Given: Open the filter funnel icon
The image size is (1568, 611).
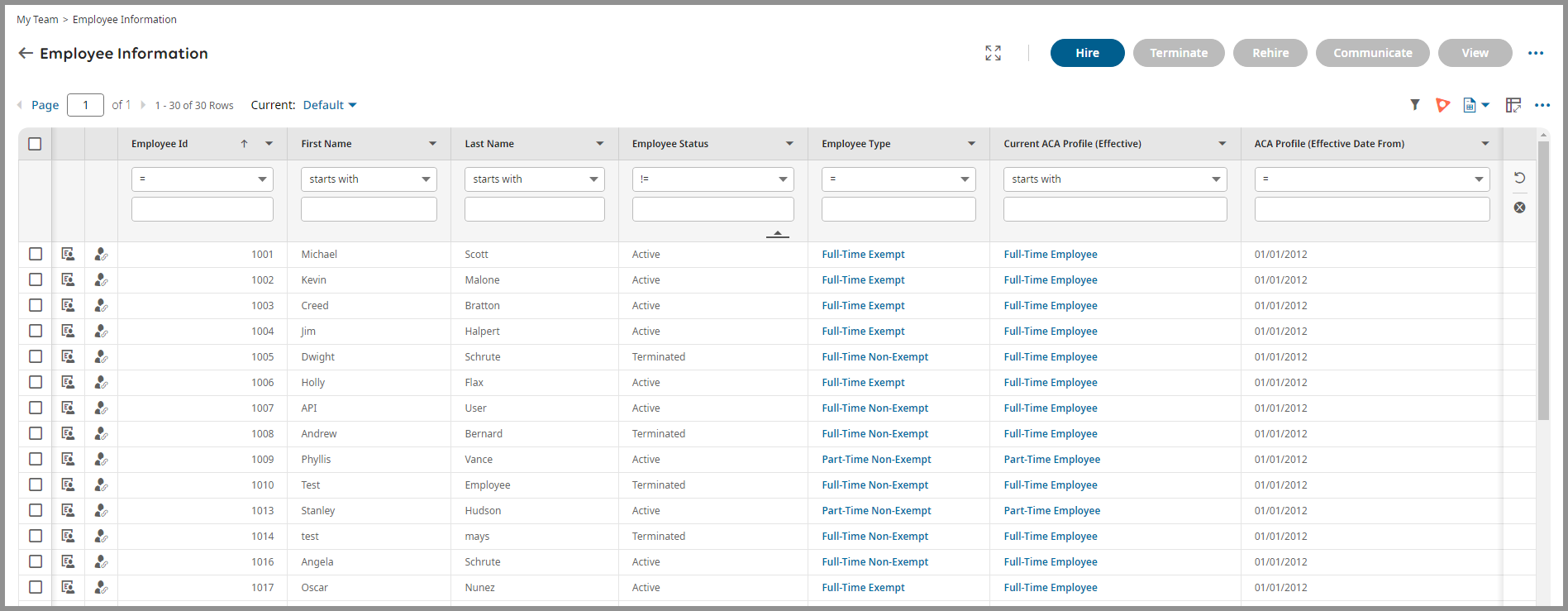Looking at the screenshot, I should click(x=1415, y=105).
